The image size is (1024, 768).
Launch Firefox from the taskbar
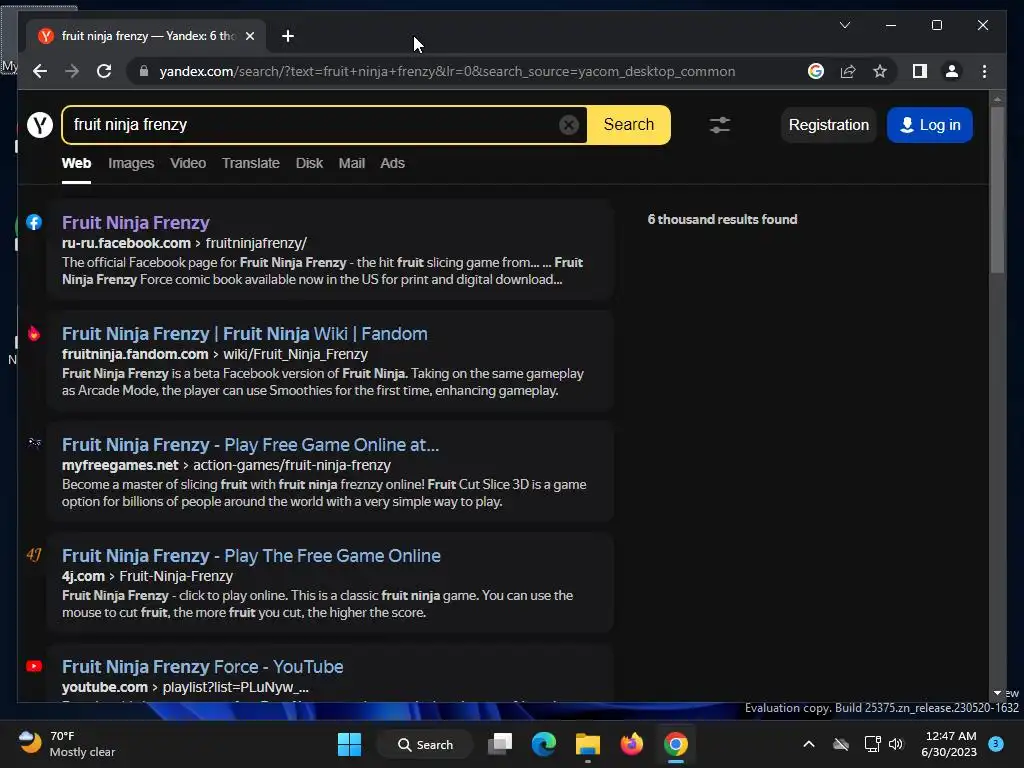632,744
